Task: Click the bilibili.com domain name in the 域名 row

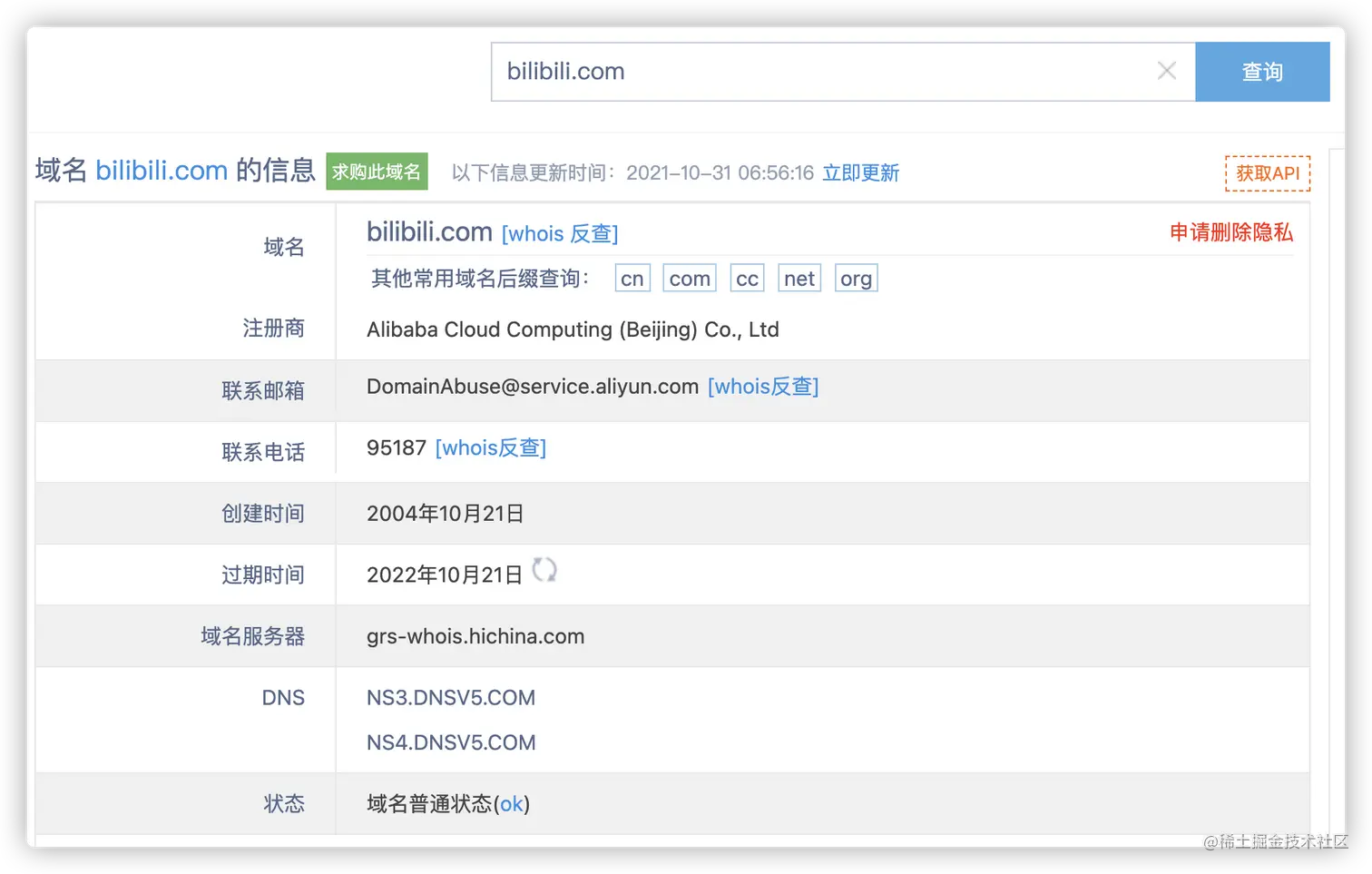Action: click(429, 232)
